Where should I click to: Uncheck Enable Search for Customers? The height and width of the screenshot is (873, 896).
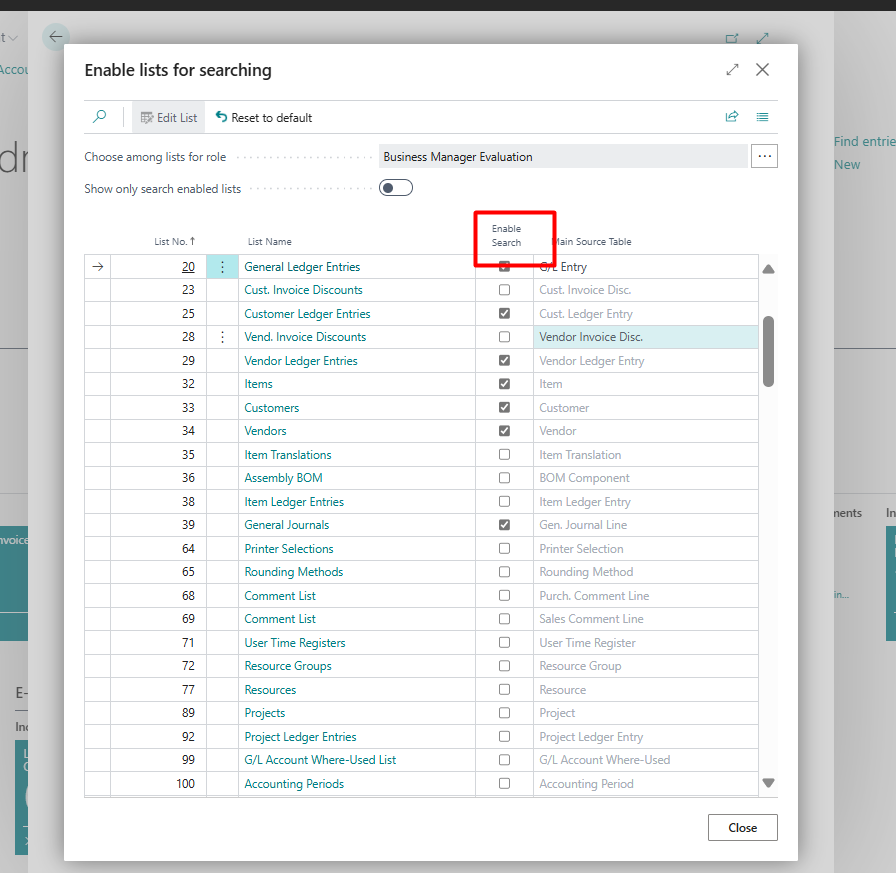[504, 408]
